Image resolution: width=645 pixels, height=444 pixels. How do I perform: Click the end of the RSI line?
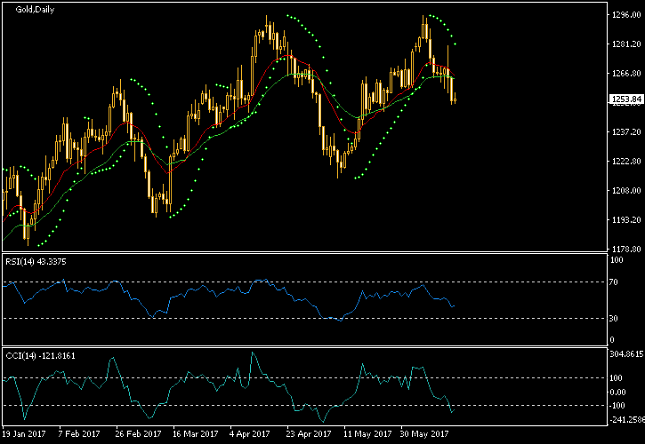click(454, 306)
